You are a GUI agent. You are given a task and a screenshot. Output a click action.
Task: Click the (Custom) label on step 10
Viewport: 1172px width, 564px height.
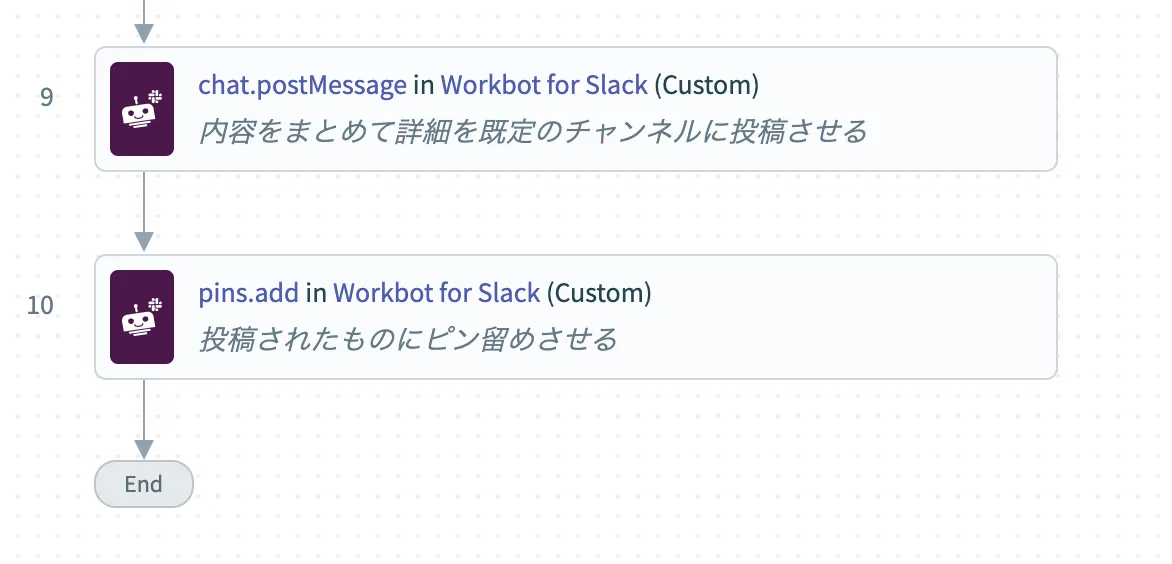(x=599, y=293)
